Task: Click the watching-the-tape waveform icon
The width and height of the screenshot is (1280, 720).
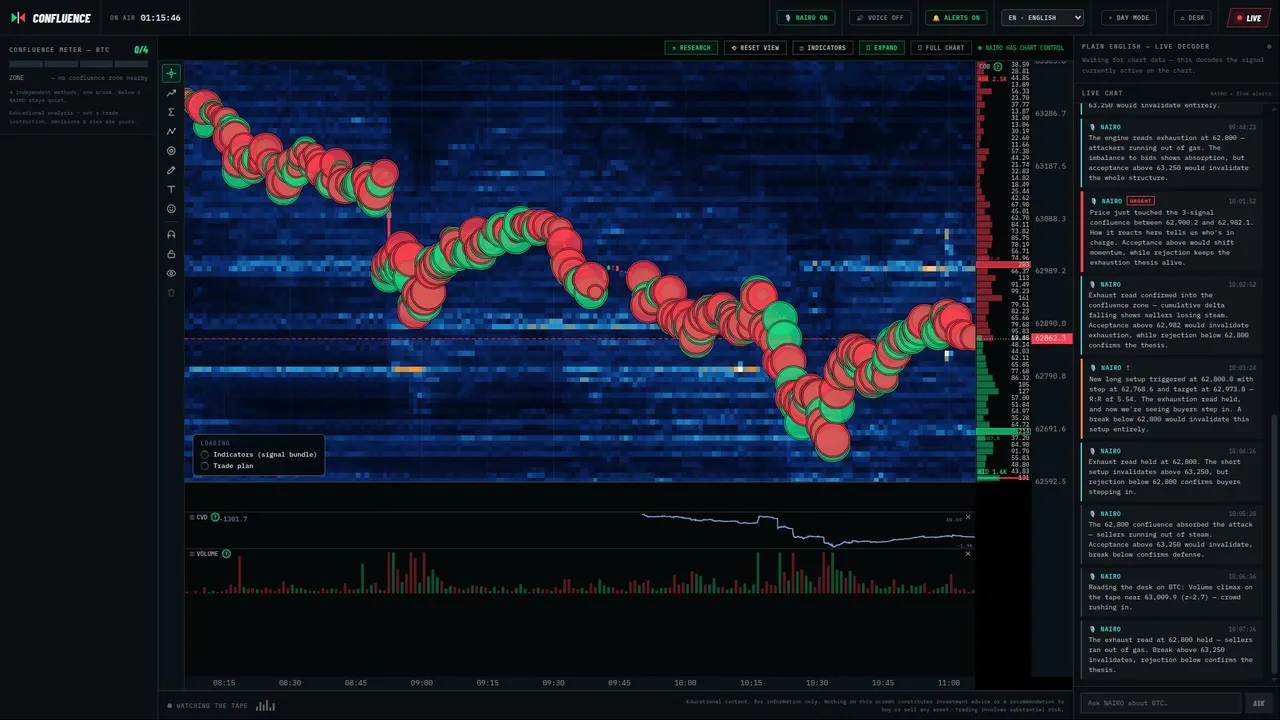Action: point(265,705)
